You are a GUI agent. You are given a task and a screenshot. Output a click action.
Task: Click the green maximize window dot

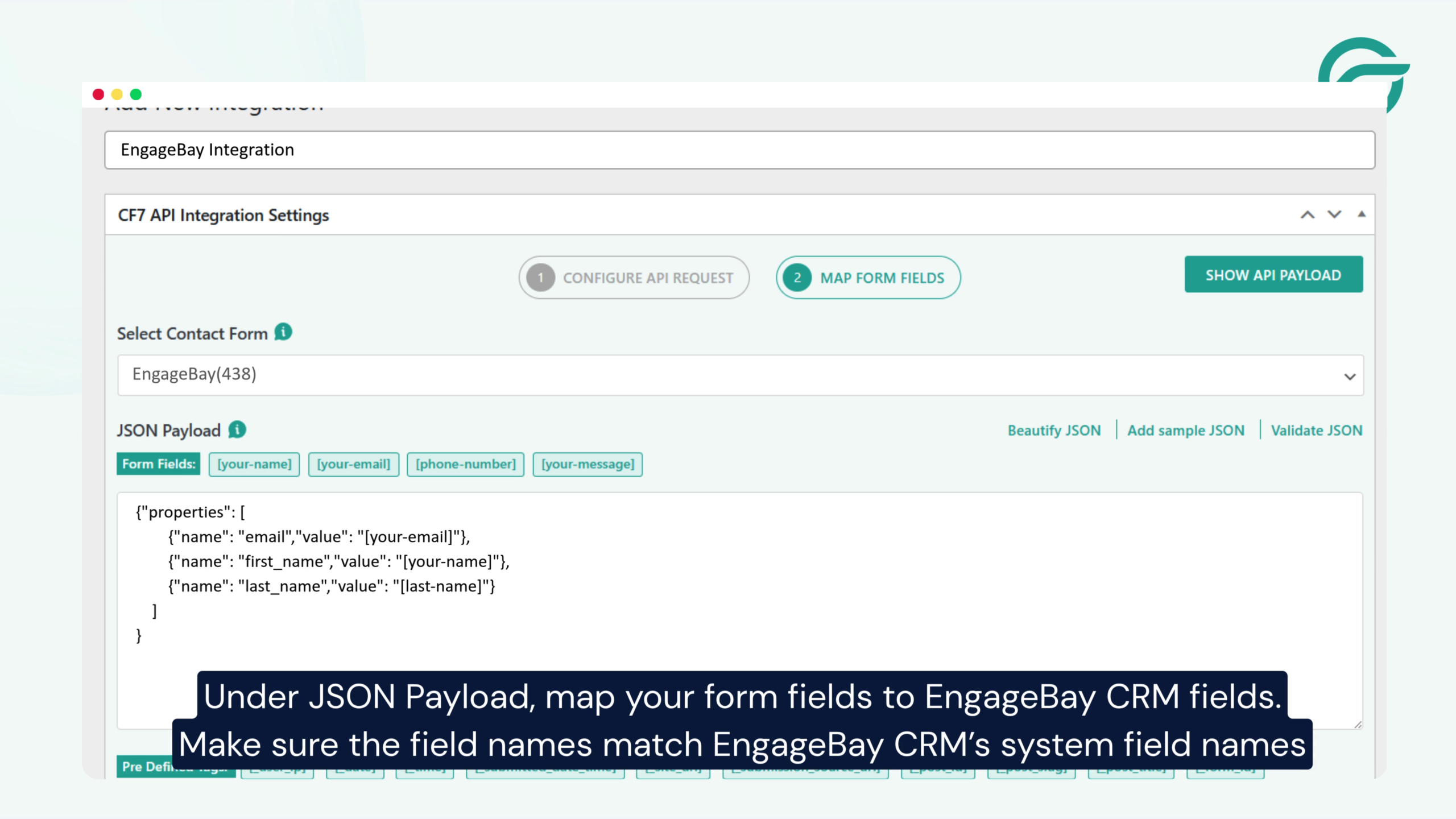point(136,94)
